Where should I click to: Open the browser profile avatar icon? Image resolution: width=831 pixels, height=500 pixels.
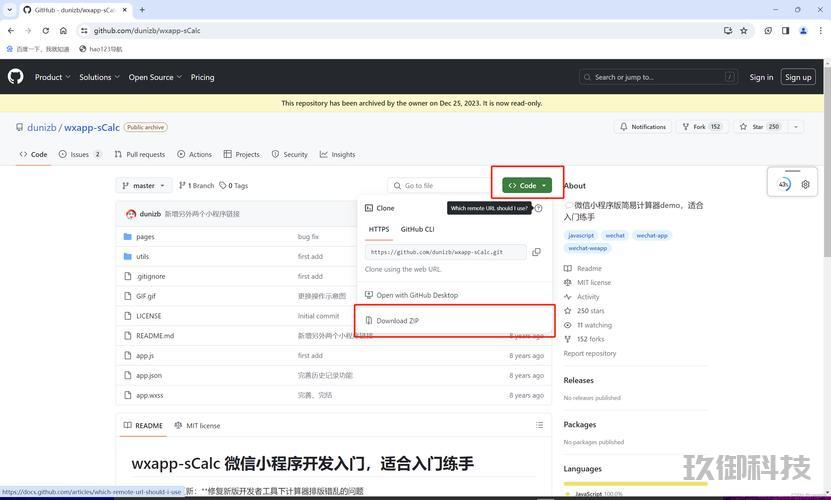pos(803,31)
